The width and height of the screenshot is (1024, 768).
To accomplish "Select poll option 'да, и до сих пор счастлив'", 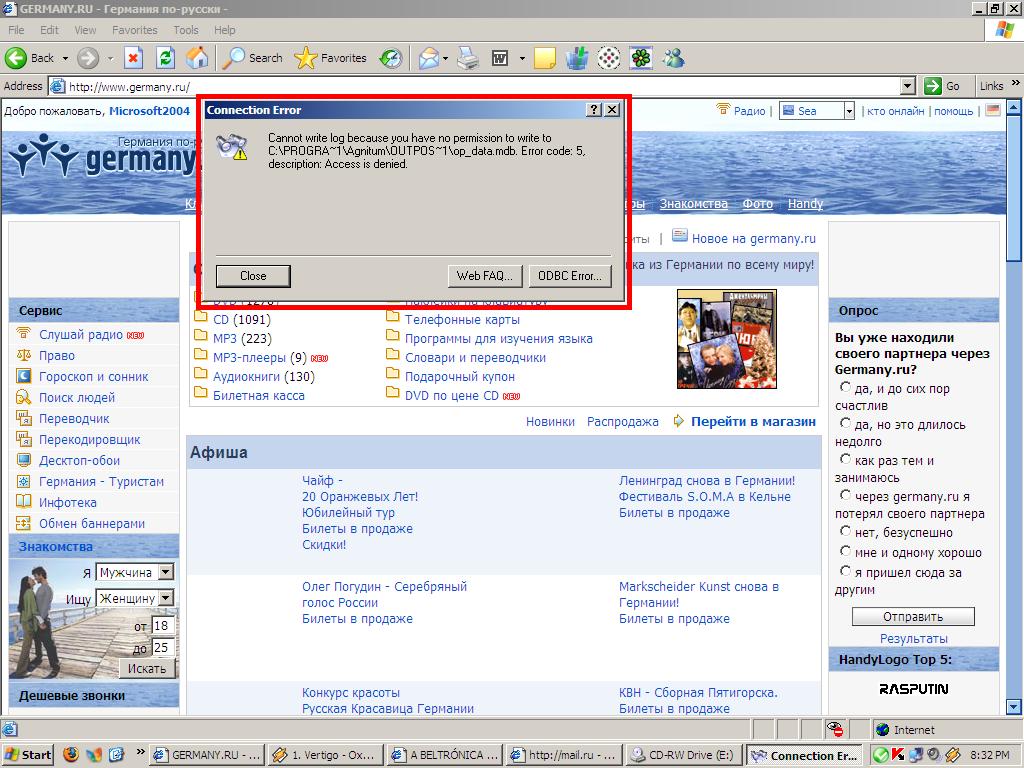I will click(845, 387).
